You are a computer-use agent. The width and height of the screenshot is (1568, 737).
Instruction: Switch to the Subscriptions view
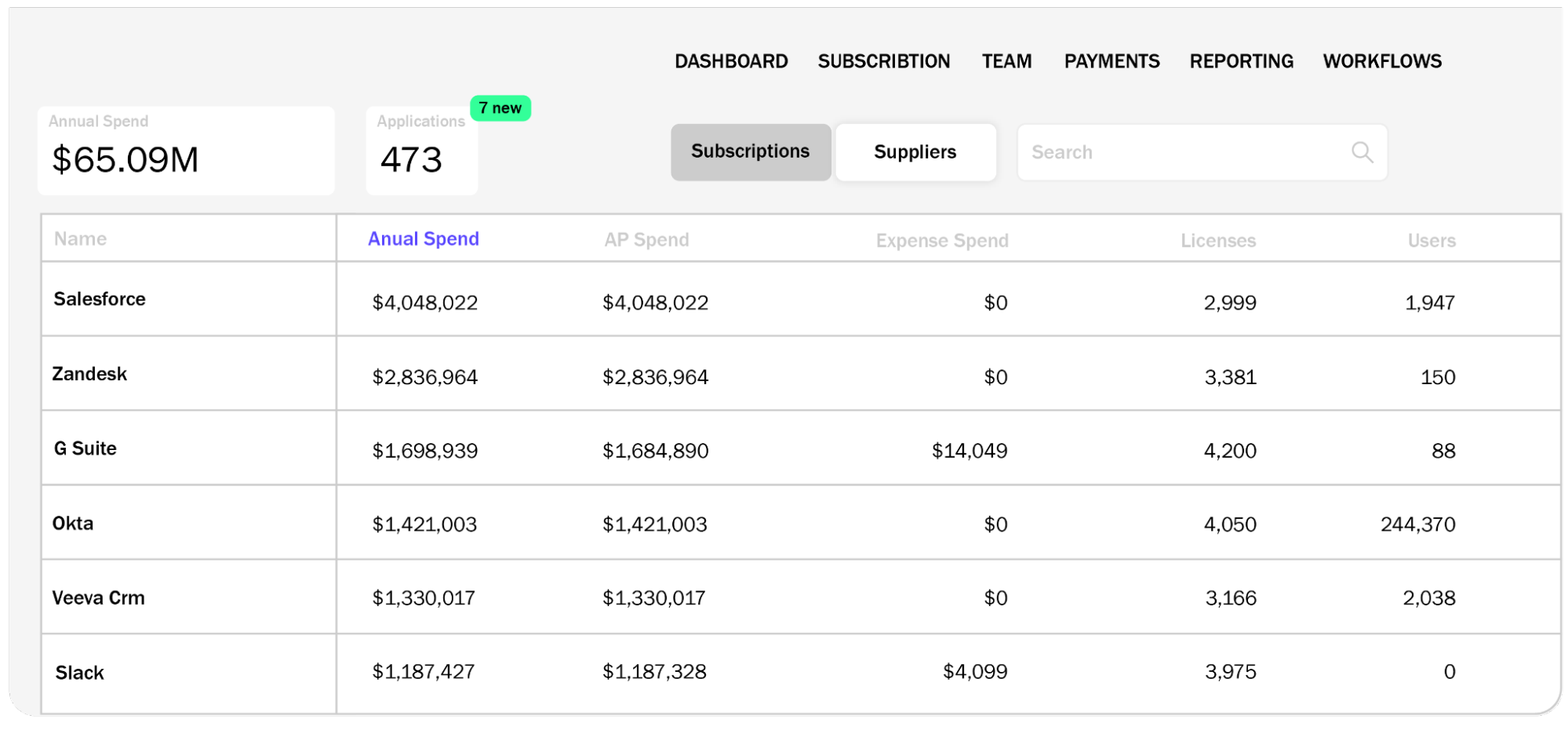pos(750,152)
